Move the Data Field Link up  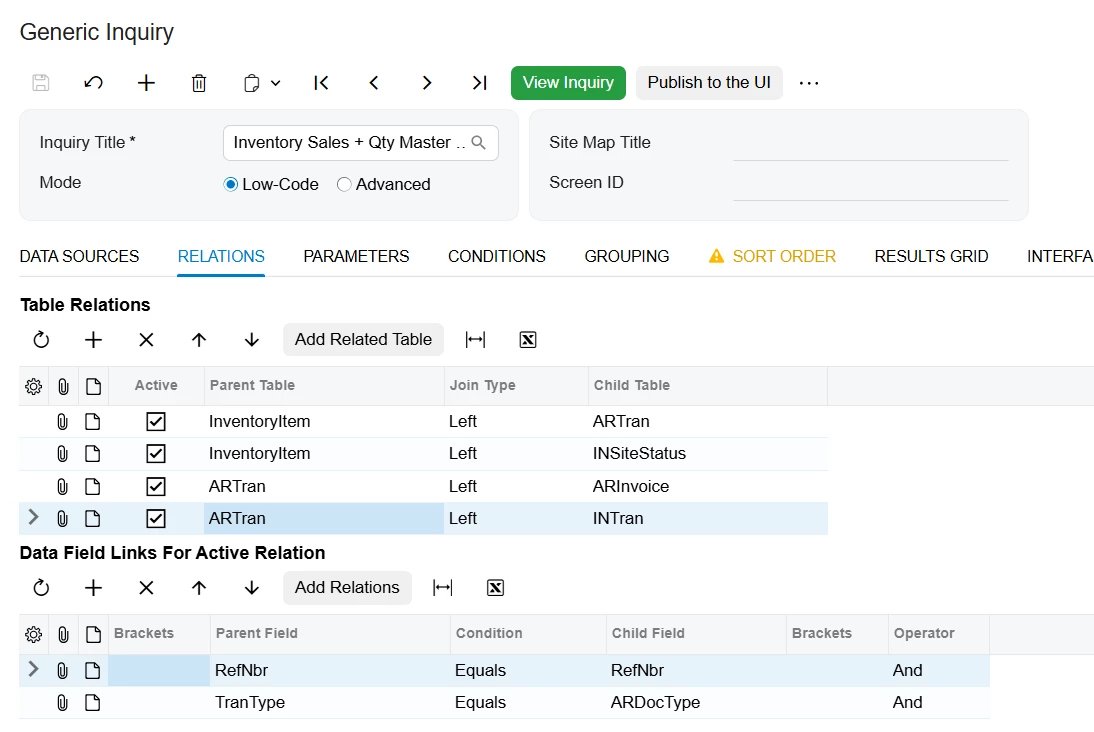[199, 588]
